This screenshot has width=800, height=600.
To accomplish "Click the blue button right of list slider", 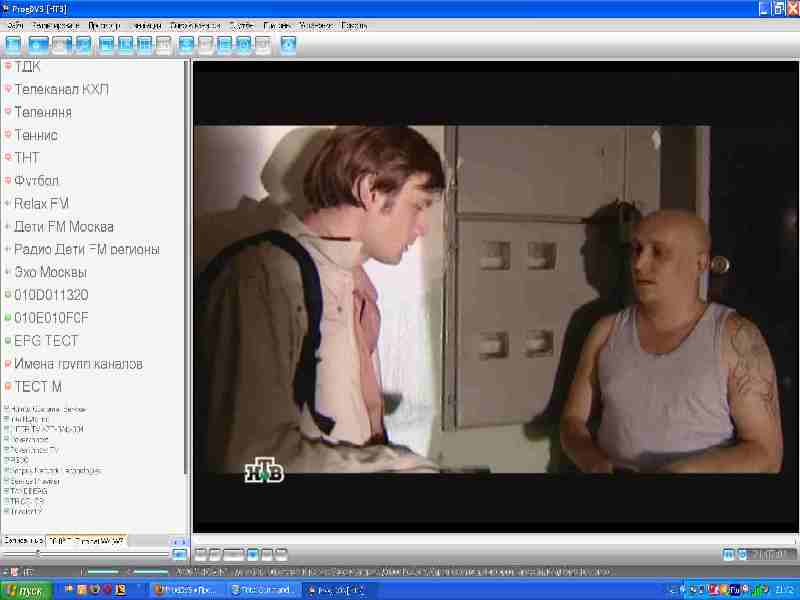I will tap(180, 553).
